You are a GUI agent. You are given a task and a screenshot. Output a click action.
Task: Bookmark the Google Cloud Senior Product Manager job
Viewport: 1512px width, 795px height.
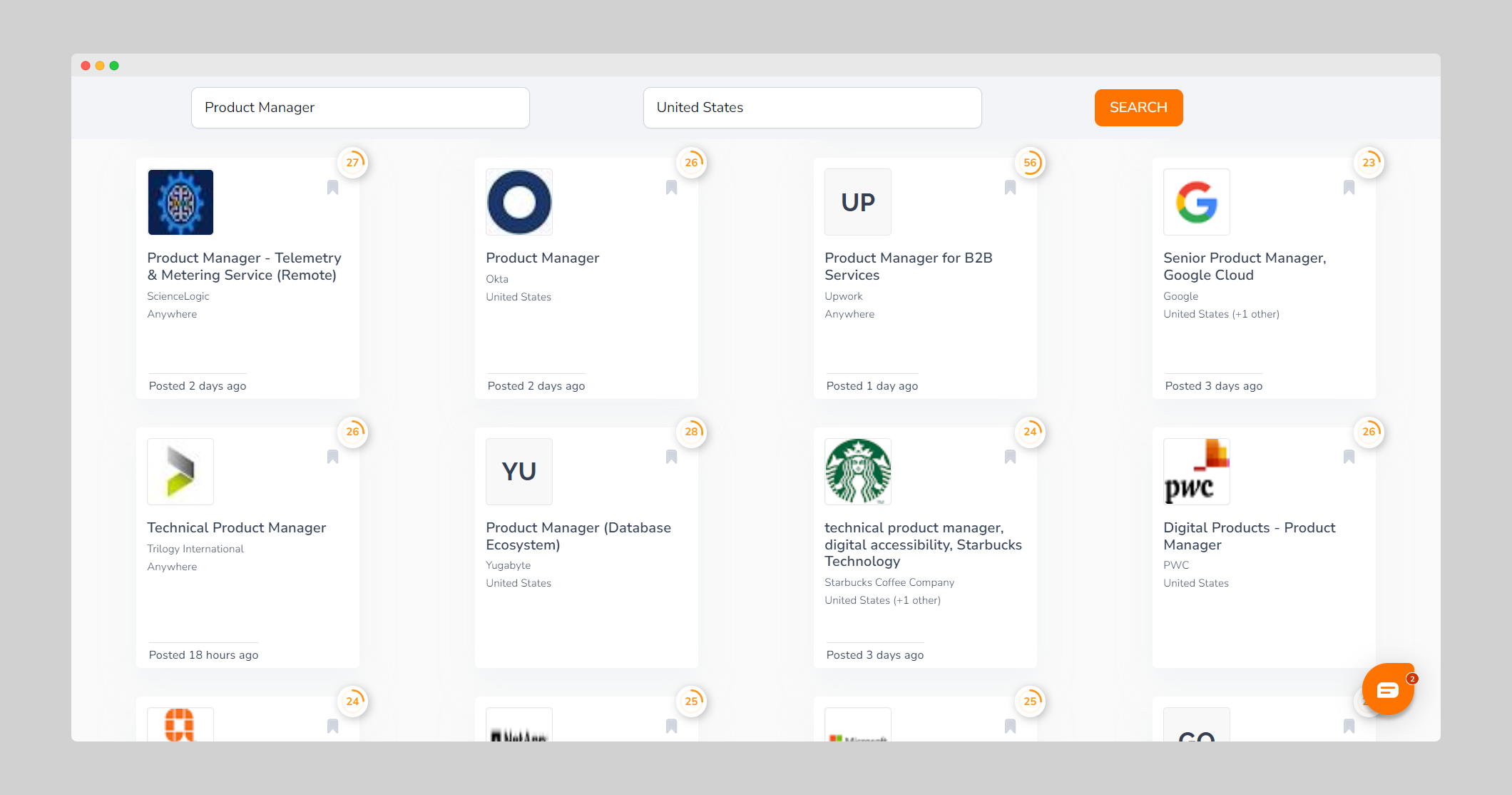point(1349,188)
